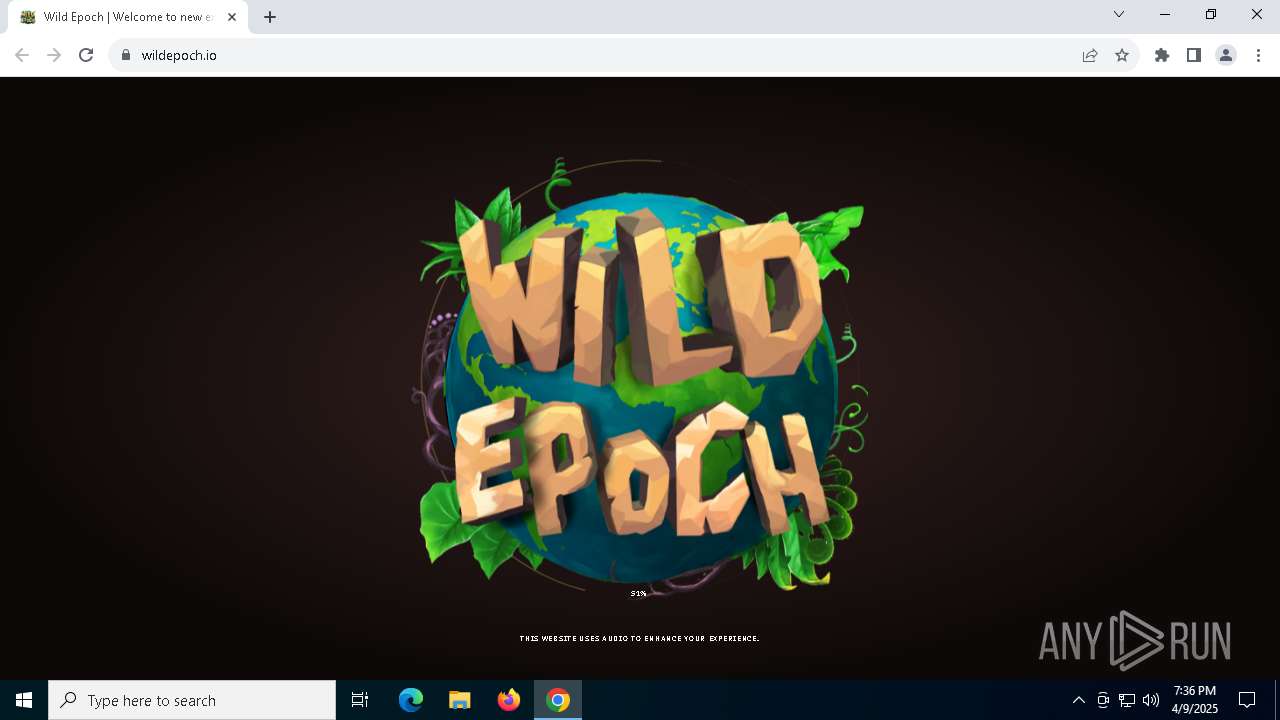
Task: Click the Show desktop sliver
Action: click(x=1277, y=700)
